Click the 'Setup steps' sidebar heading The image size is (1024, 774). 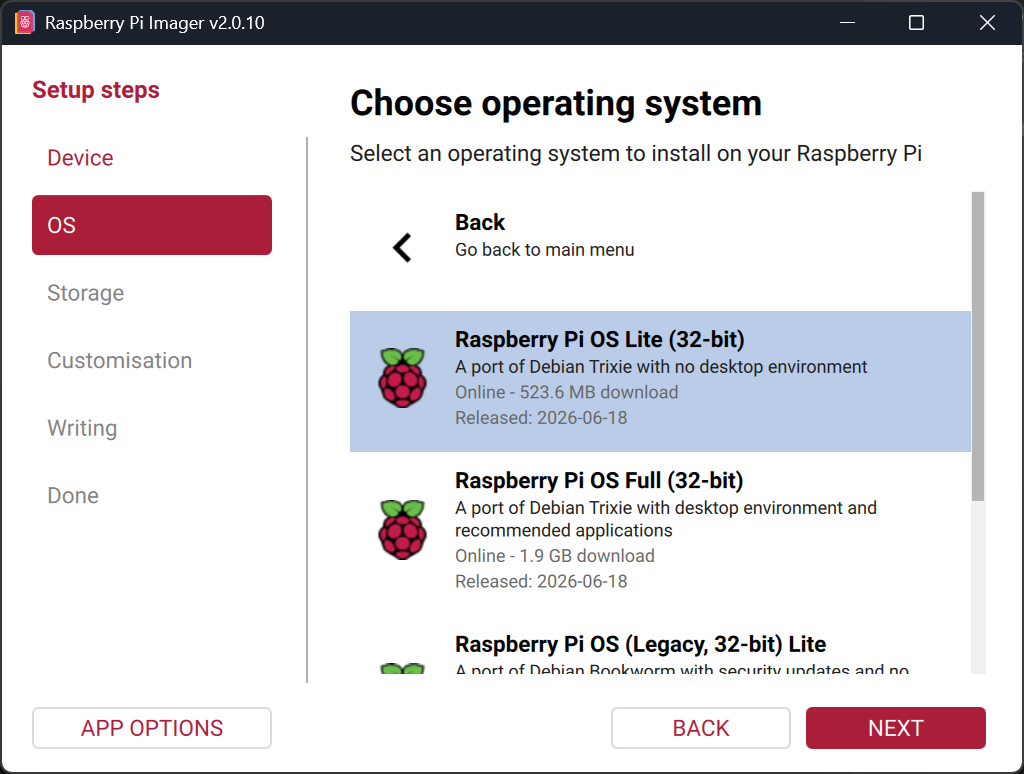(96, 90)
